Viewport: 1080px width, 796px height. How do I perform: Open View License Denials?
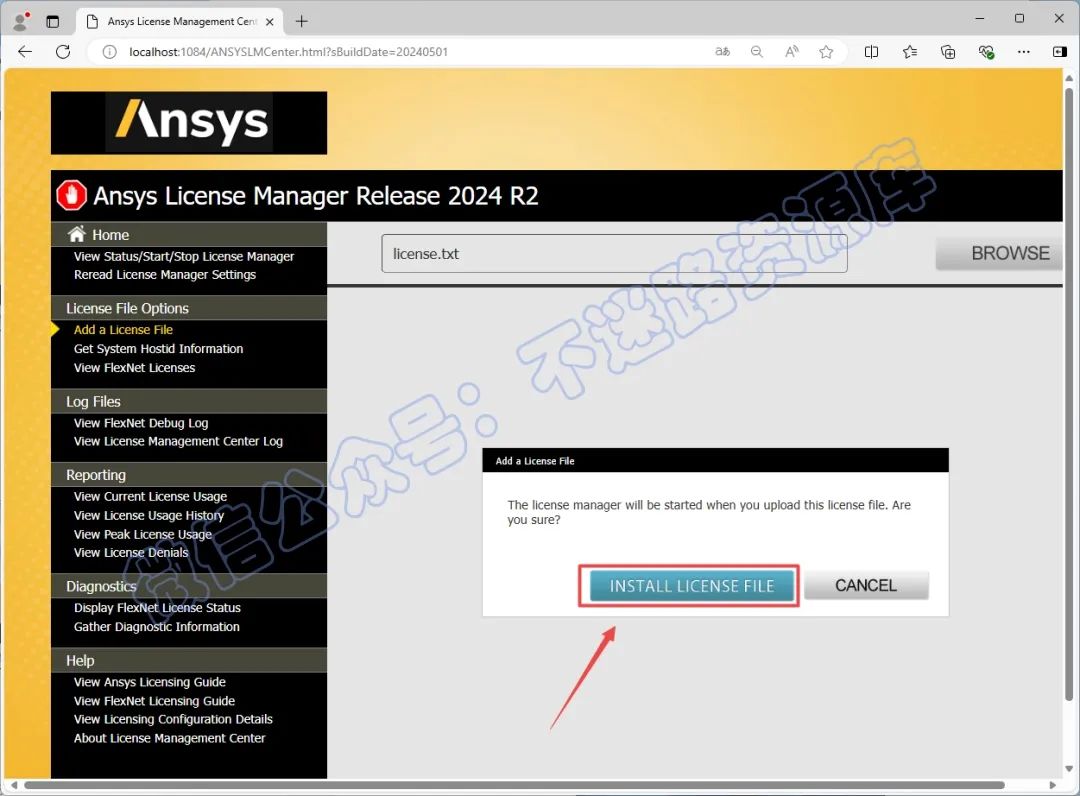(x=131, y=552)
